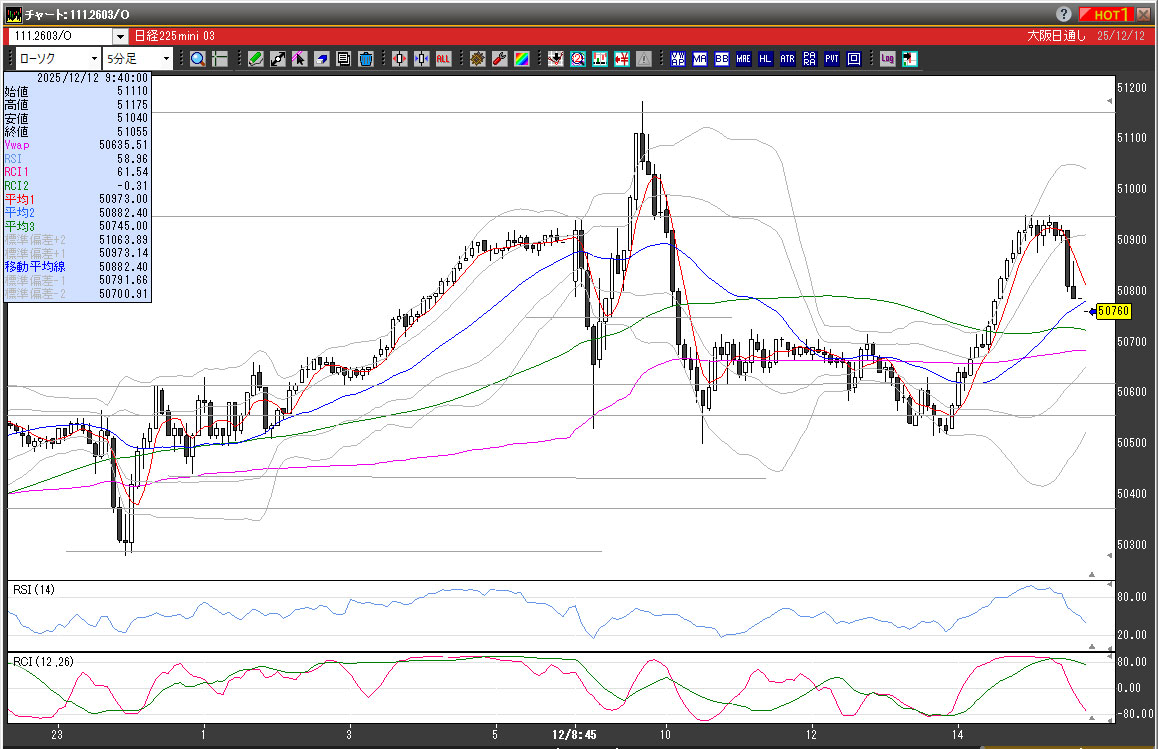Click the PVT indicator button
Viewport: 1158px width, 749px height.
pyautogui.click(x=831, y=59)
